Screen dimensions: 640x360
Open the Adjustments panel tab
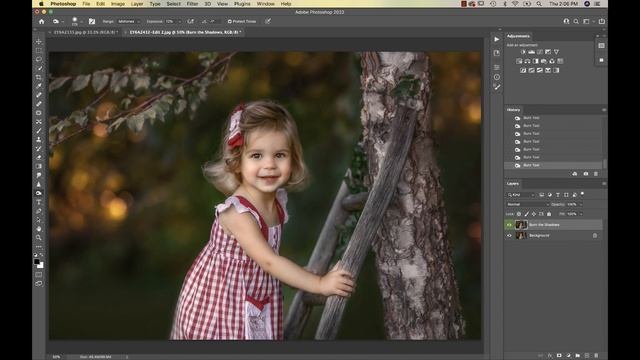click(518, 36)
